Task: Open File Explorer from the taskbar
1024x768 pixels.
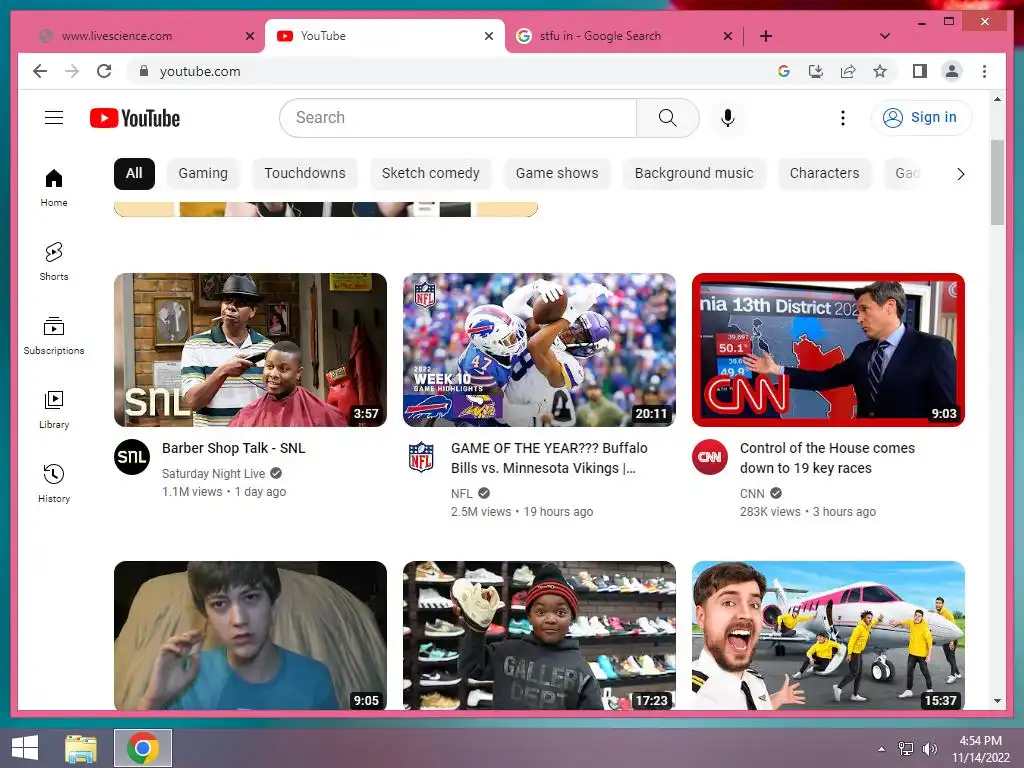Action: [x=81, y=748]
